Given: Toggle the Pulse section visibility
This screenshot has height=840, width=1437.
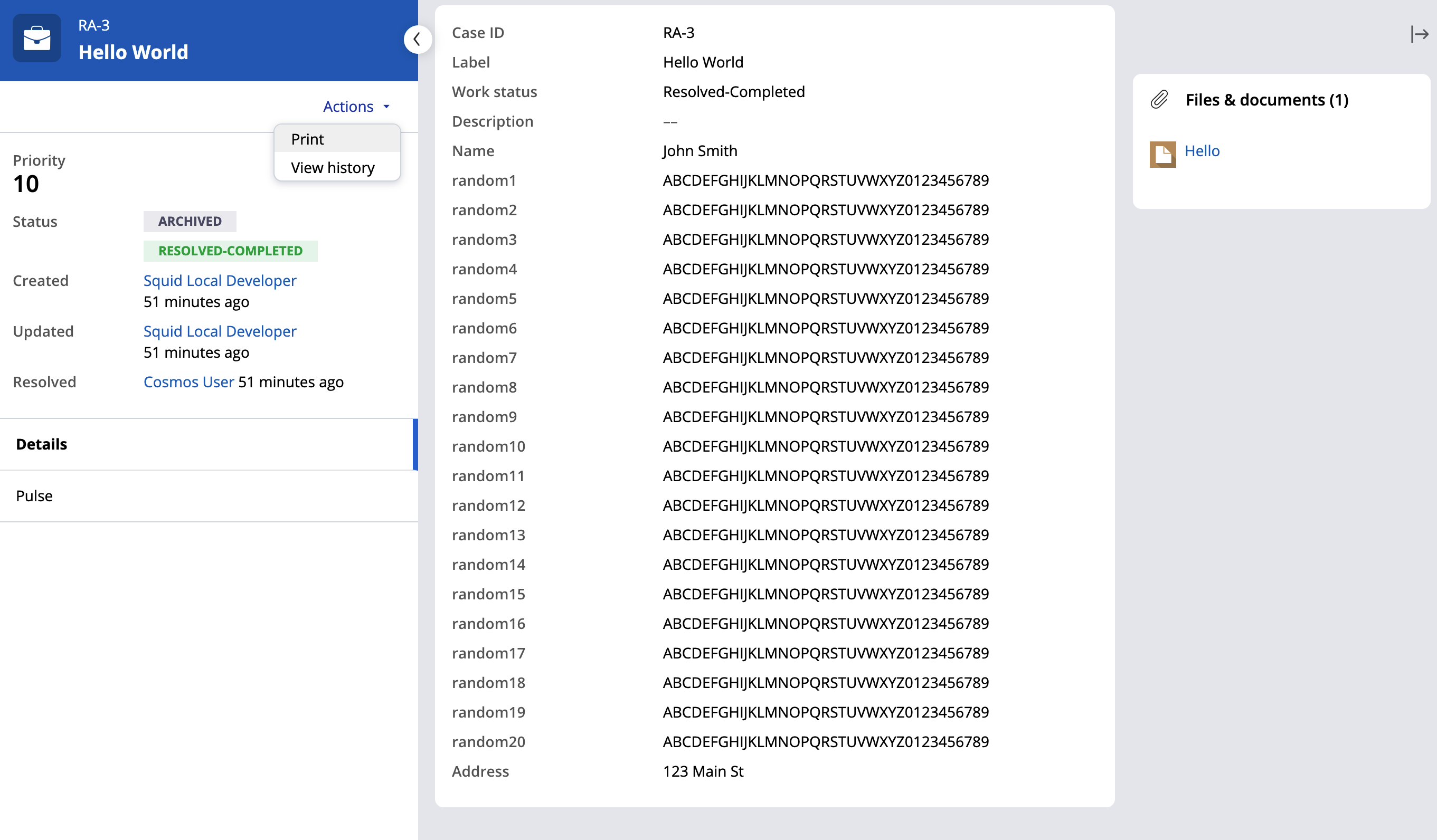Looking at the screenshot, I should (34, 495).
